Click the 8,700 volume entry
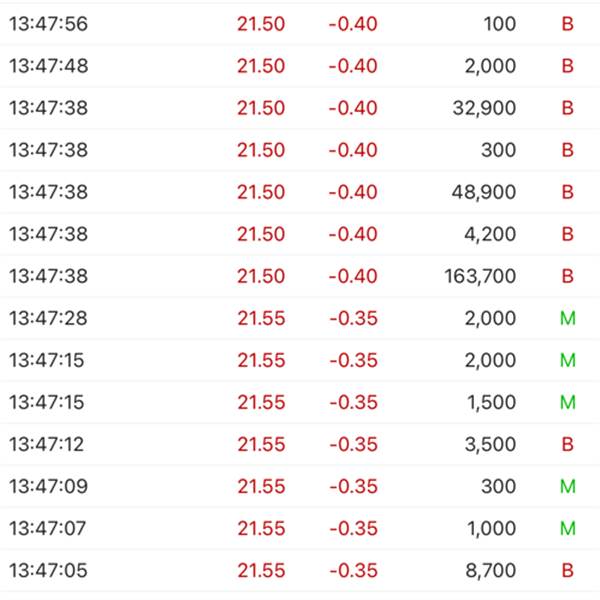The width and height of the screenshot is (600, 600). 491,571
